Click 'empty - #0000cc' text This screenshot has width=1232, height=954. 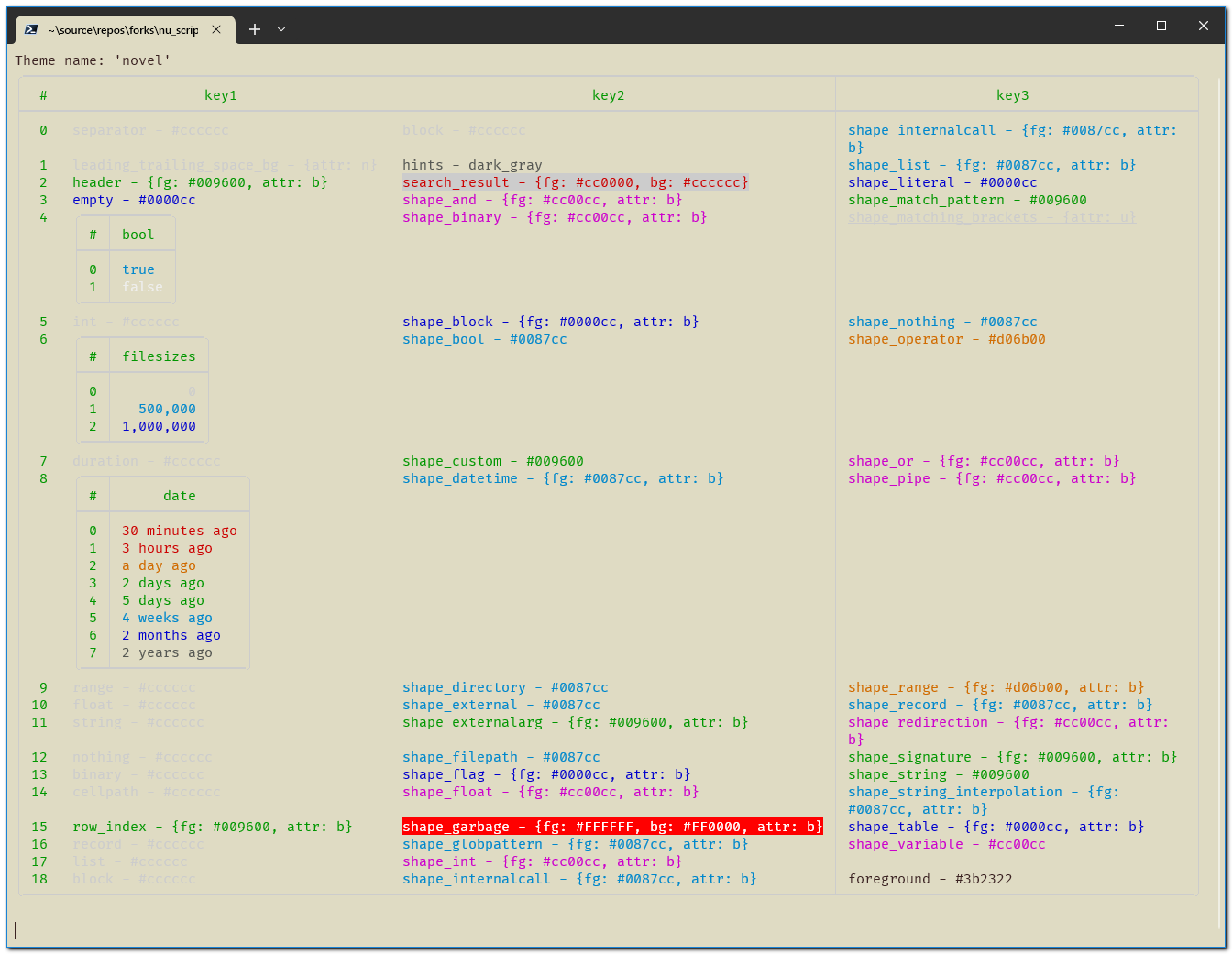click(134, 200)
